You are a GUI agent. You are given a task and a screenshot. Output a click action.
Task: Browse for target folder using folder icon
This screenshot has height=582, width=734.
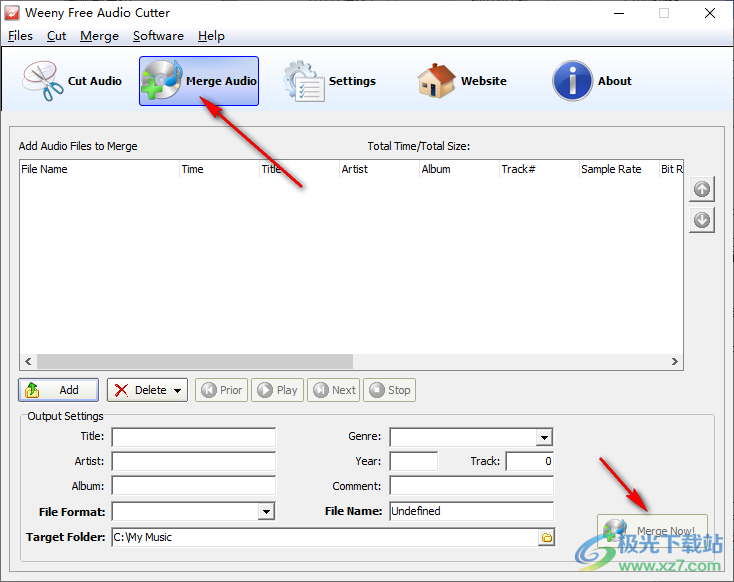(x=546, y=537)
